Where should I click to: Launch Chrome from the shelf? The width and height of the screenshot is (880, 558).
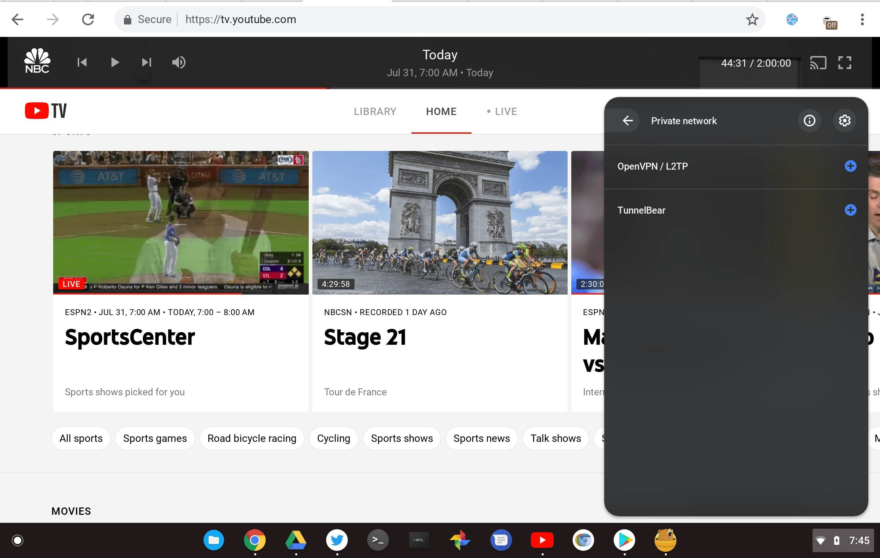255,540
